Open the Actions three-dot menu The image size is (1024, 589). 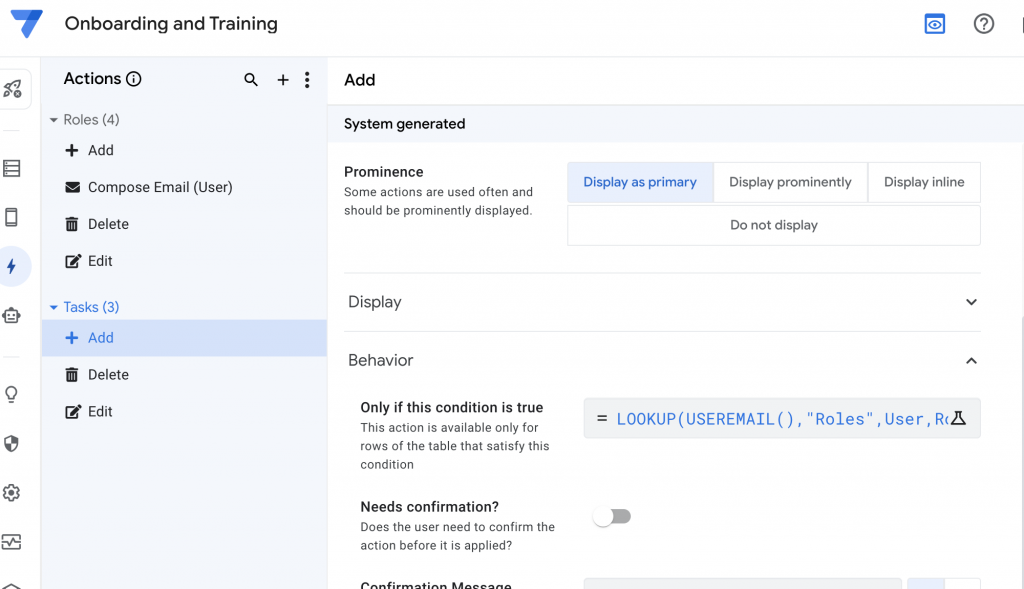307,80
